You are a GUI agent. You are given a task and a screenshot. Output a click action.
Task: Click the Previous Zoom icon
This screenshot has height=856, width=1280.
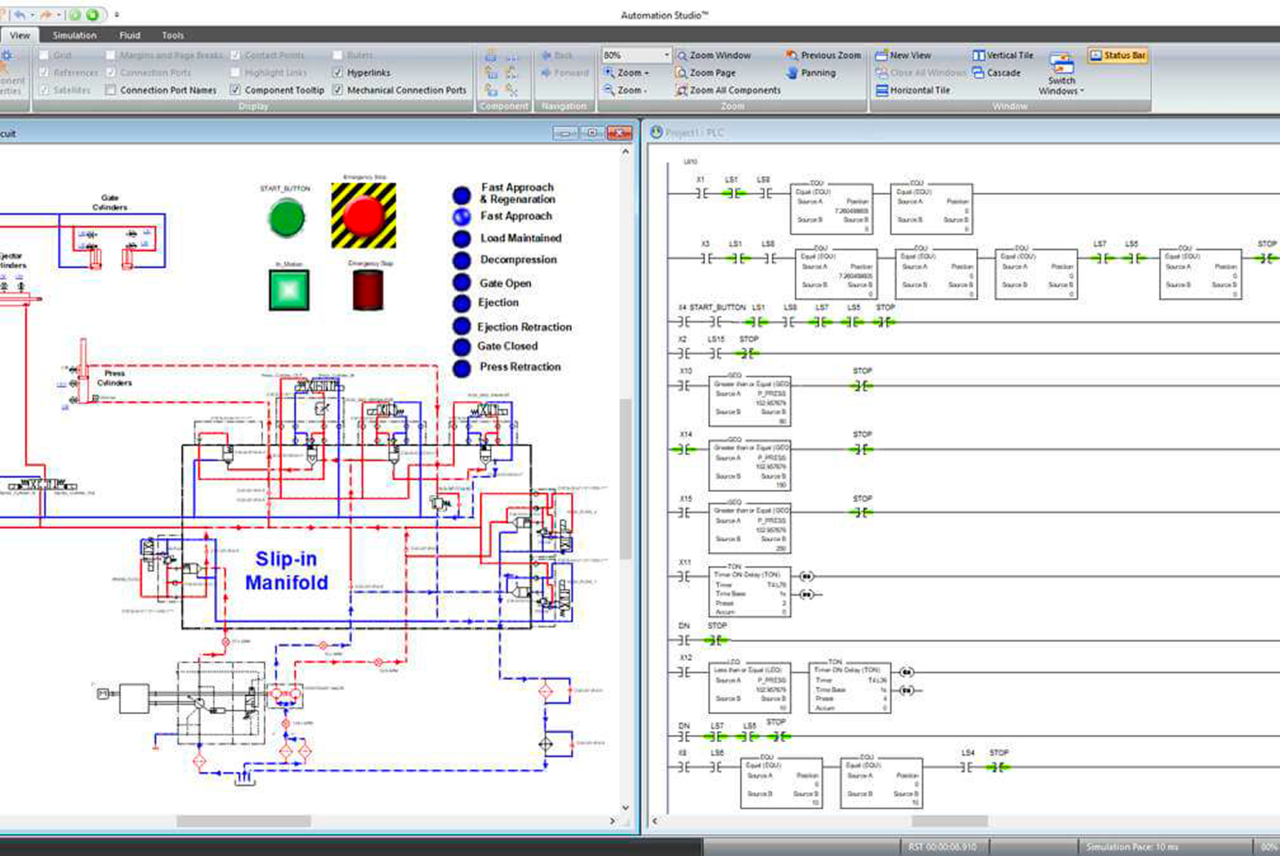(x=792, y=56)
